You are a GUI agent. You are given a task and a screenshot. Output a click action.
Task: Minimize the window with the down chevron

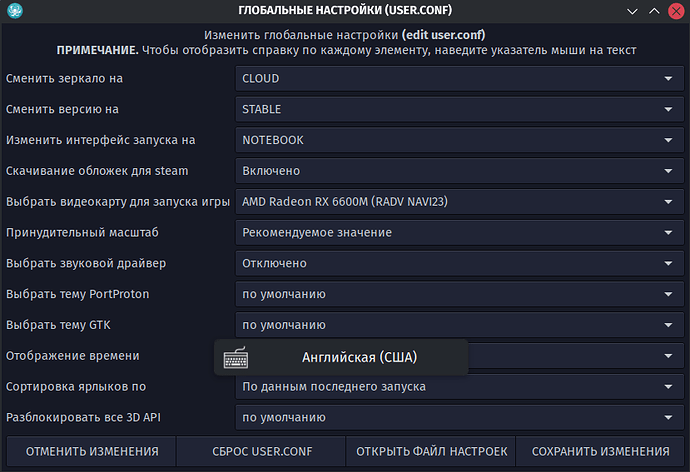[x=632, y=11]
